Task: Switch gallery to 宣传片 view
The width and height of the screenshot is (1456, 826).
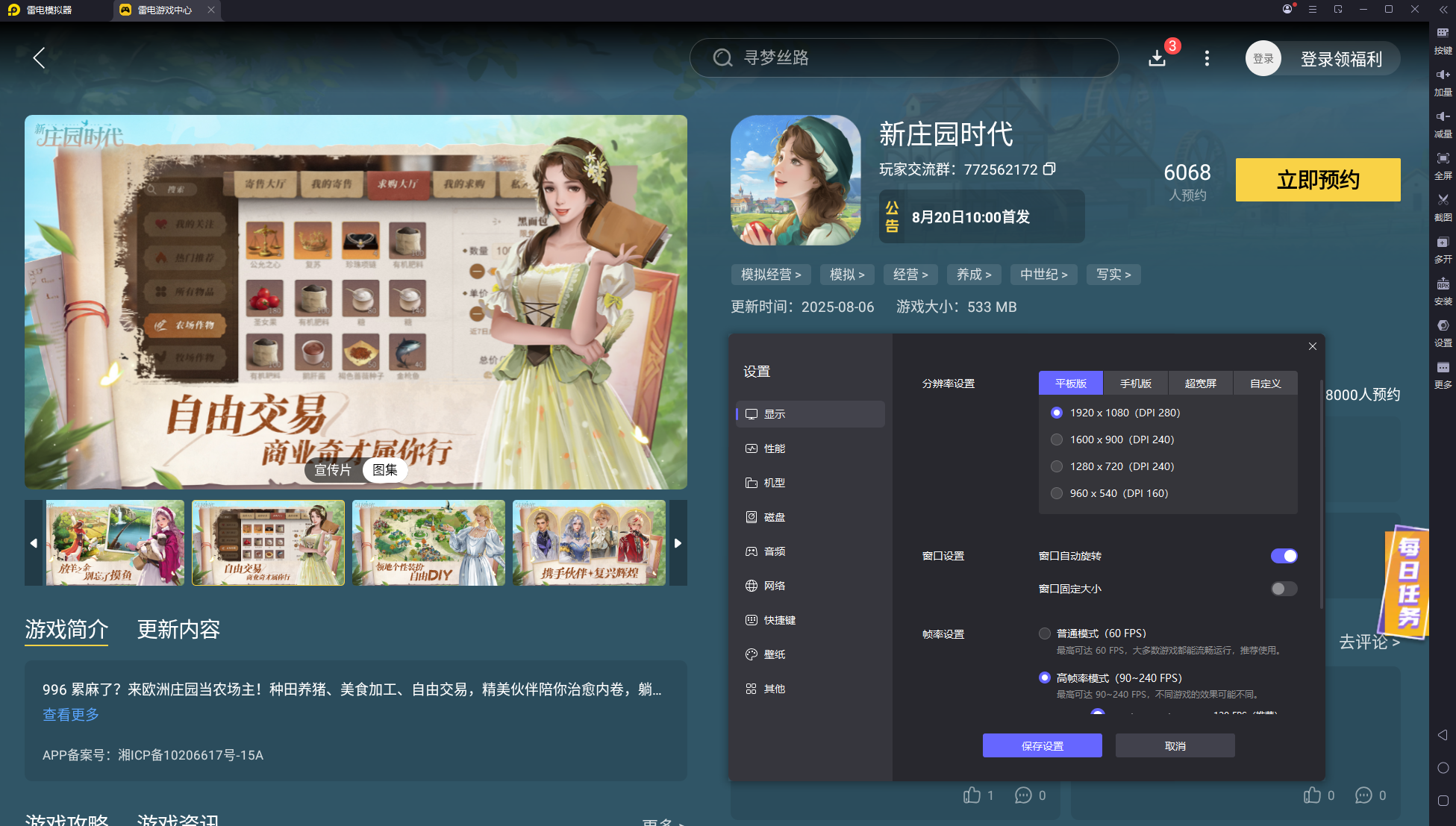Action: pyautogui.click(x=332, y=470)
